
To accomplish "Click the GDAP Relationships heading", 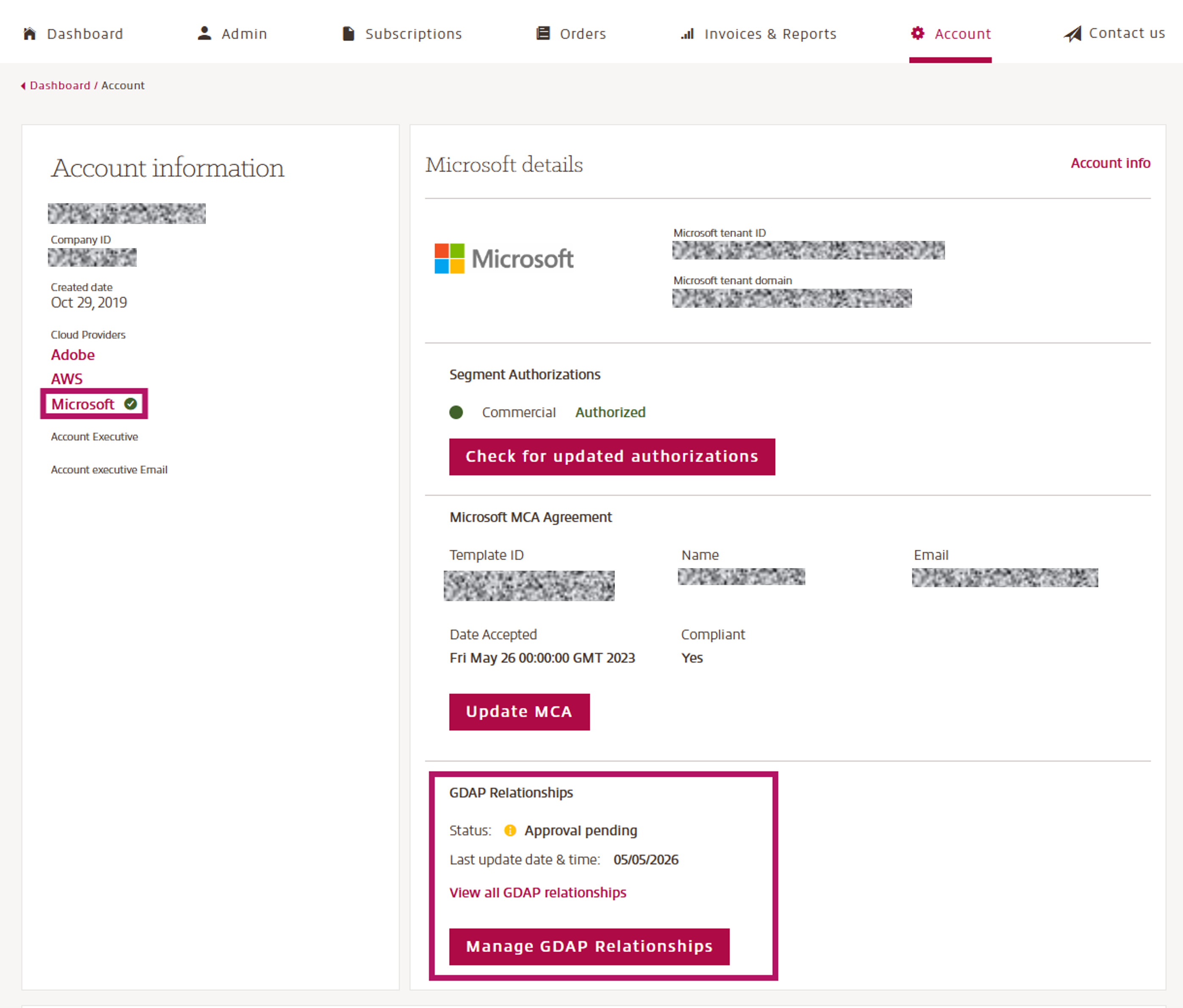I will pyautogui.click(x=511, y=793).
